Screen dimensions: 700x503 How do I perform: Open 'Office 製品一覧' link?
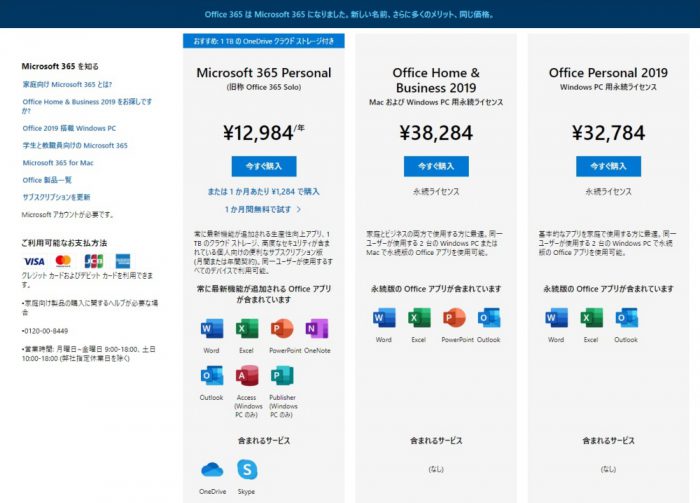(x=47, y=180)
